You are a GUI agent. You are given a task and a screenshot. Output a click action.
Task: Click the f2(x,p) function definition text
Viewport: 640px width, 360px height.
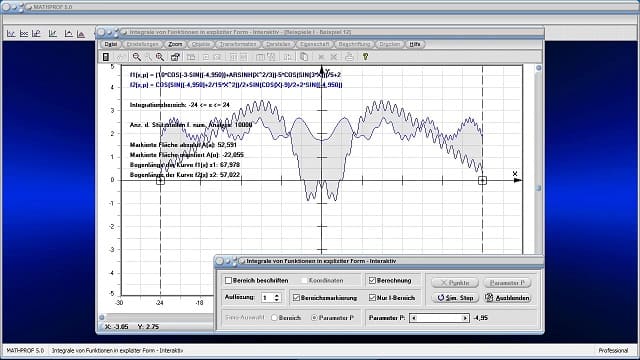click(x=236, y=85)
